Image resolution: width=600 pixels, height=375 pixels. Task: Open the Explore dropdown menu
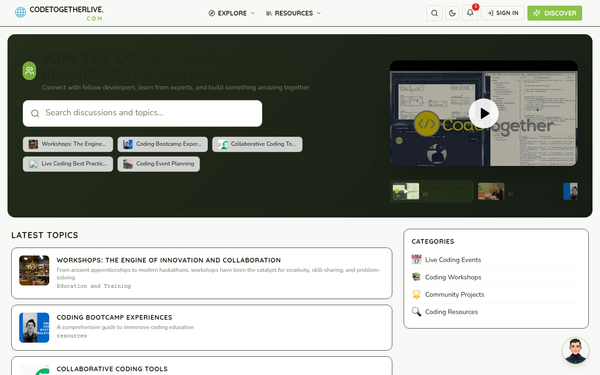(x=232, y=13)
